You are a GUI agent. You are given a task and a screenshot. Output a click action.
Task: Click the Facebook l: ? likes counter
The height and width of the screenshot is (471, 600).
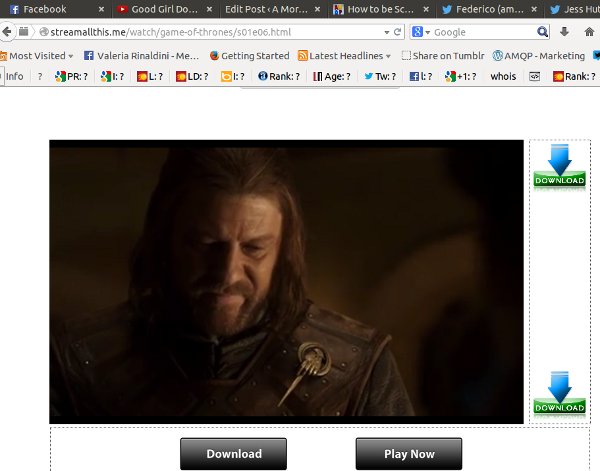pyautogui.click(x=421, y=77)
